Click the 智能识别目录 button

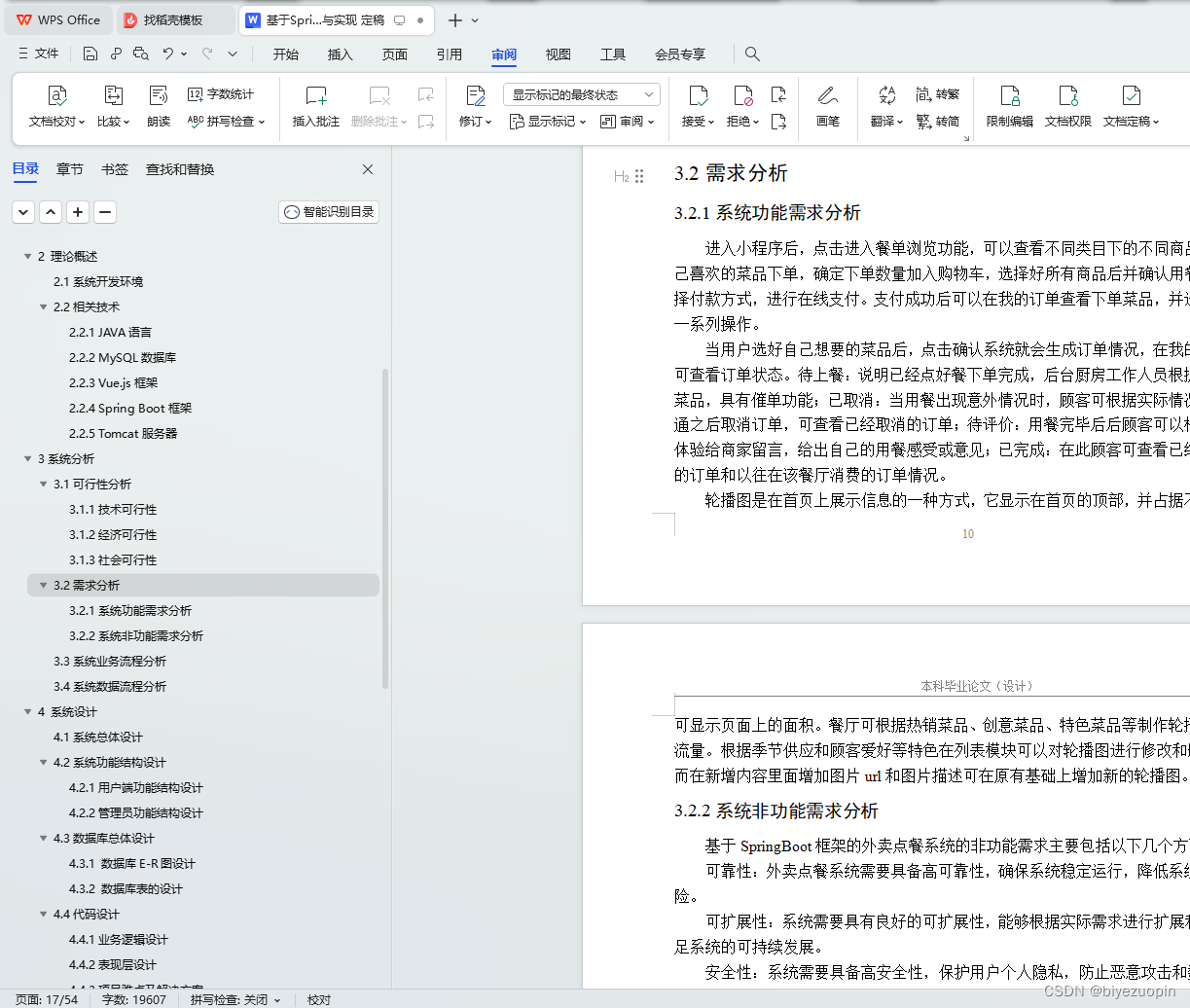[x=329, y=212]
